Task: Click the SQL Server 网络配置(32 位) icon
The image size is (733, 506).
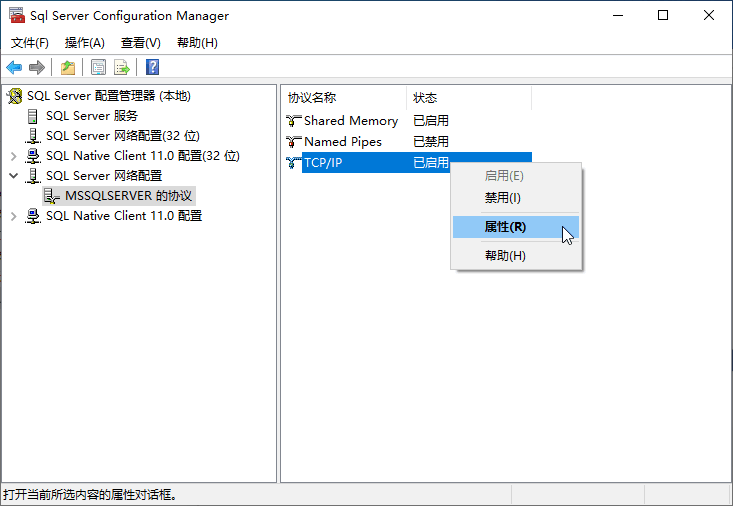Action: (32, 136)
